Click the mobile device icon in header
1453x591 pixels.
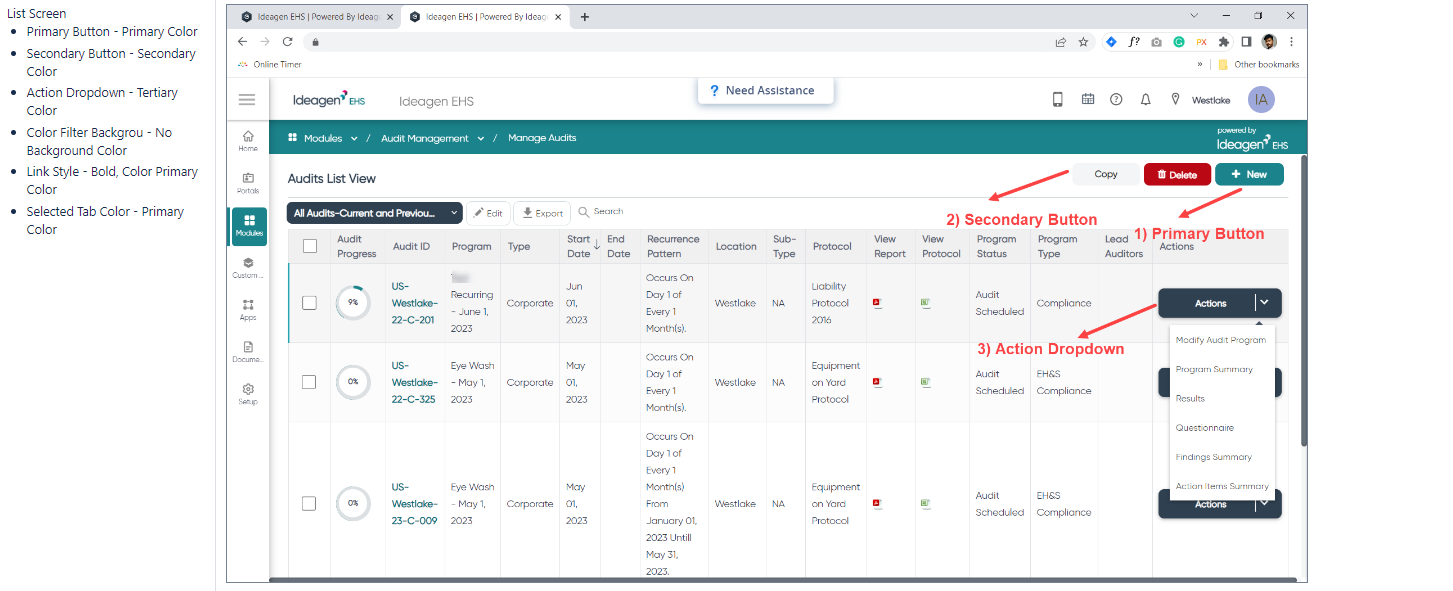pyautogui.click(x=1058, y=99)
